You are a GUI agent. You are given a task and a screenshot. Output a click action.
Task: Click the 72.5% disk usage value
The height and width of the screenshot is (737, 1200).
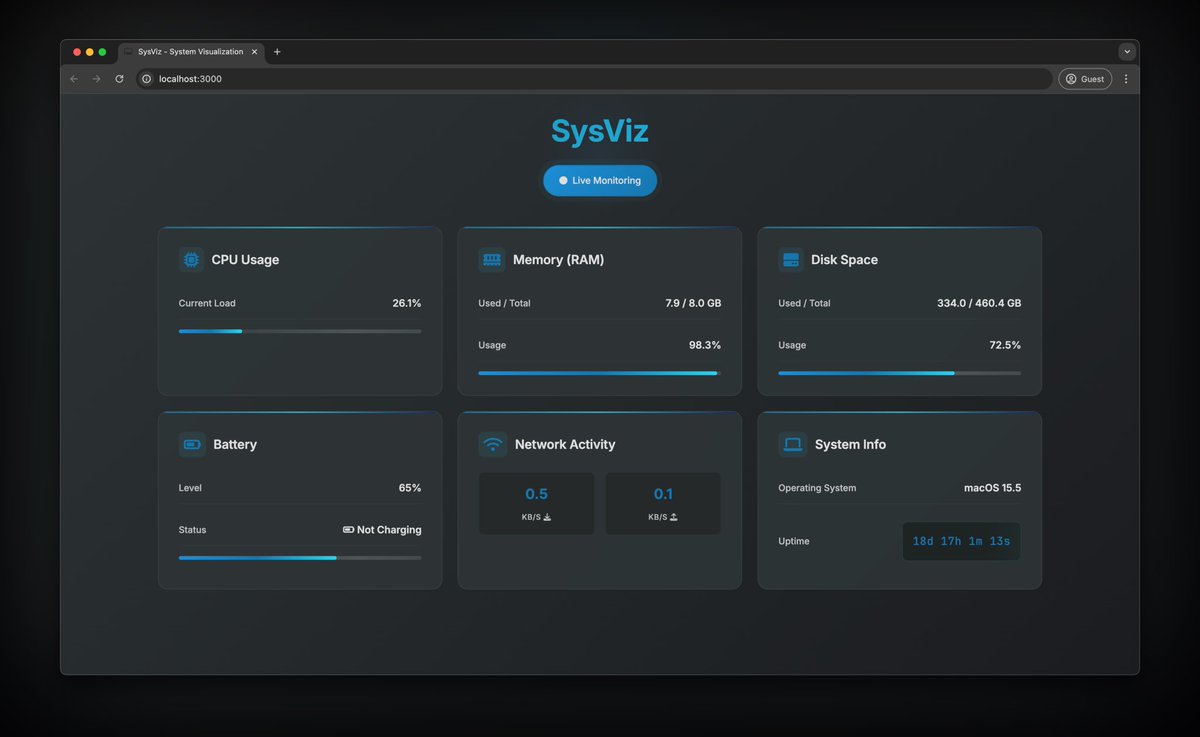[x=1006, y=345]
